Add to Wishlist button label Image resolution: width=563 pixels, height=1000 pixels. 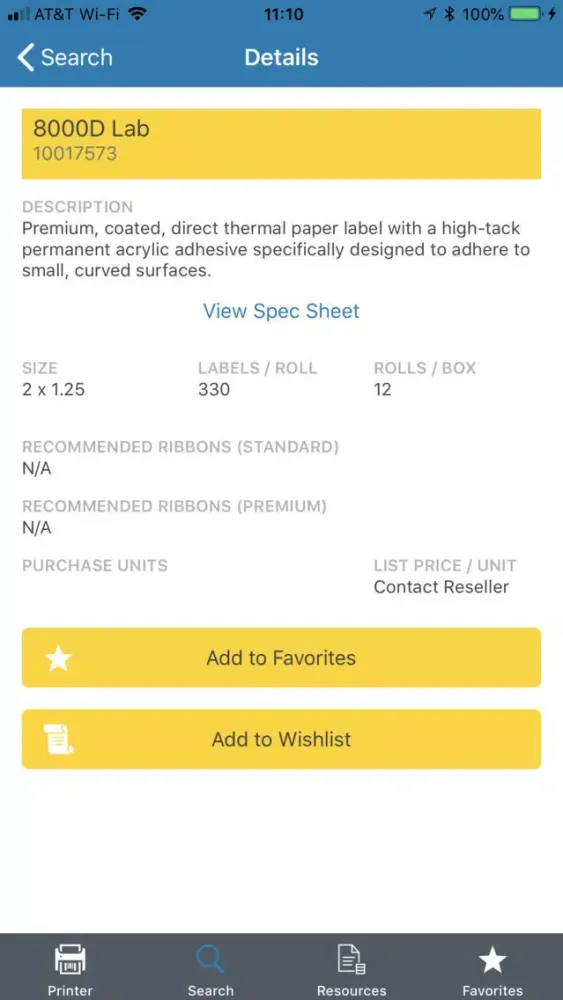pyautogui.click(x=281, y=739)
